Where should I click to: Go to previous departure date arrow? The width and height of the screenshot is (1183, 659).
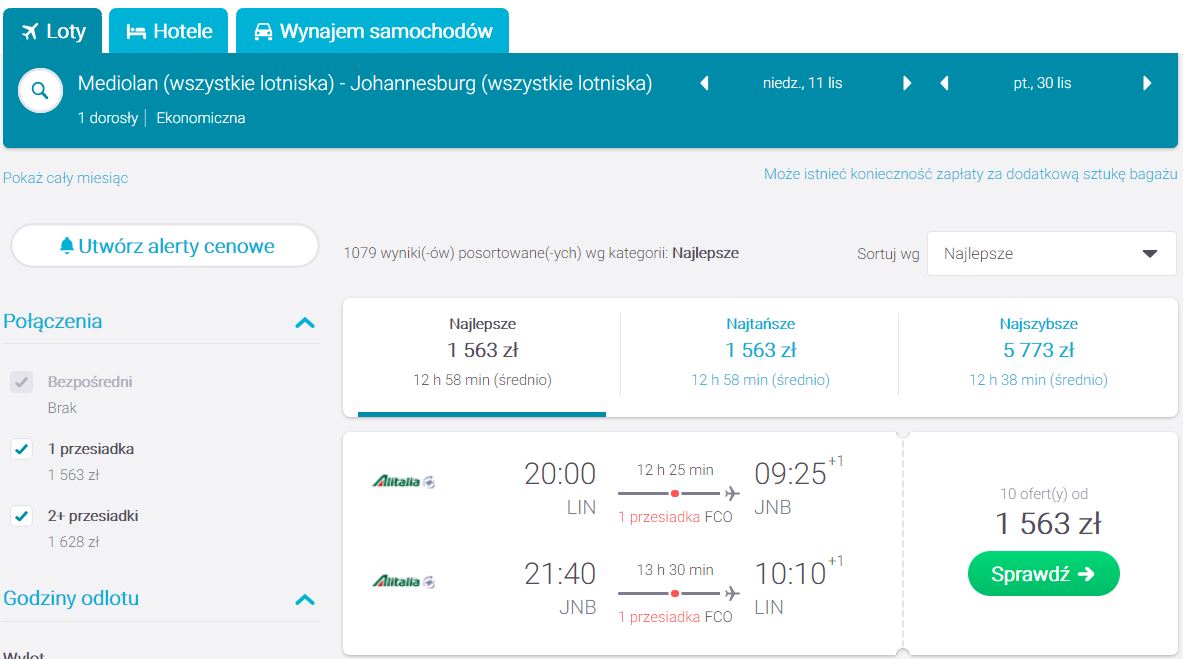pos(705,83)
